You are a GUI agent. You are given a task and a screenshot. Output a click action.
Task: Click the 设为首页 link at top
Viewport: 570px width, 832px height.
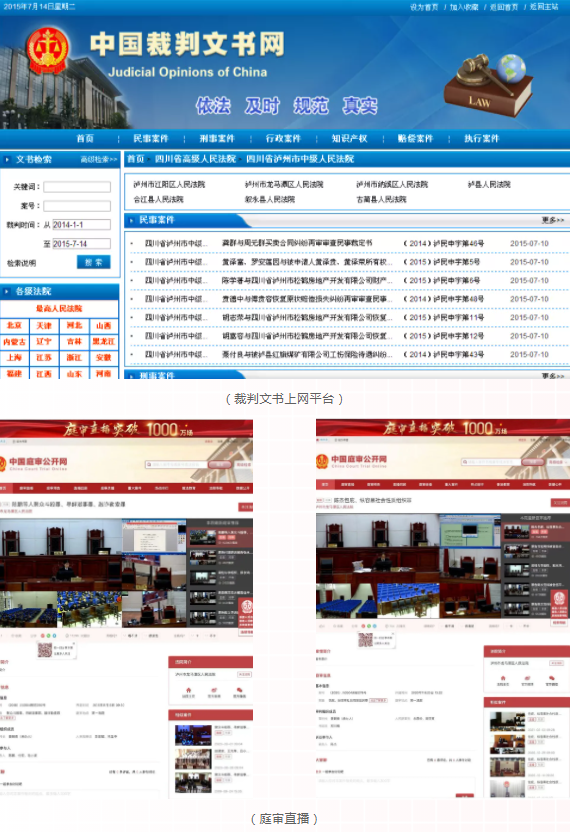pos(424,7)
